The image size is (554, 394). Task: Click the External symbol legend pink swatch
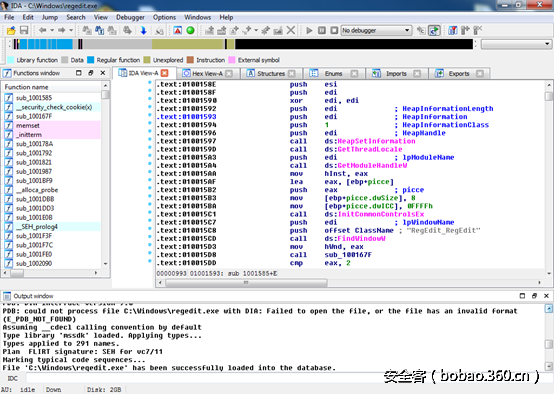coord(232,60)
